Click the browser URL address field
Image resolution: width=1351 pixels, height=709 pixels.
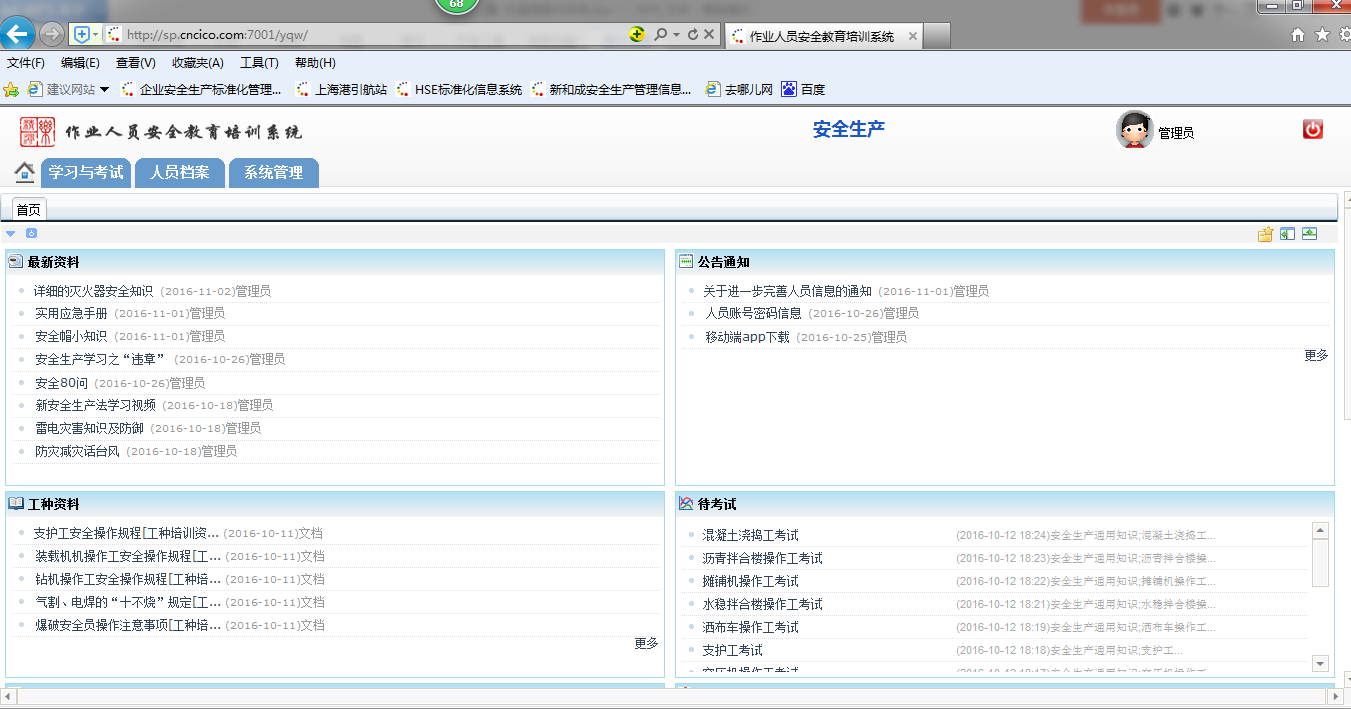pyautogui.click(x=370, y=34)
